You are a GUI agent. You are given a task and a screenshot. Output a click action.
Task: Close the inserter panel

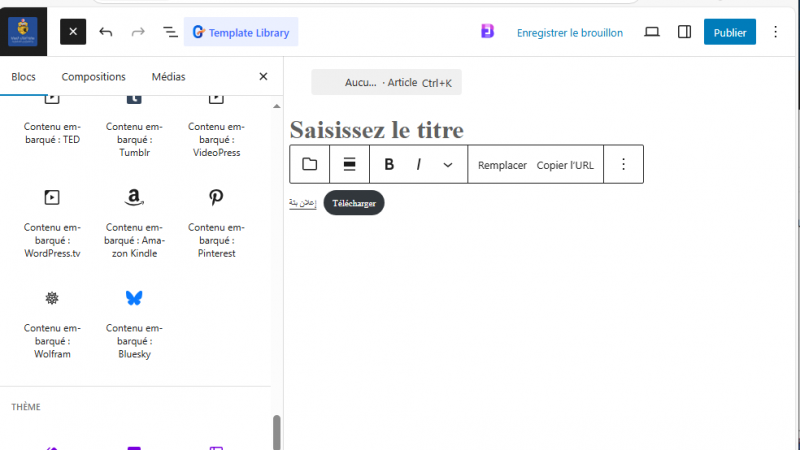pyautogui.click(x=263, y=77)
